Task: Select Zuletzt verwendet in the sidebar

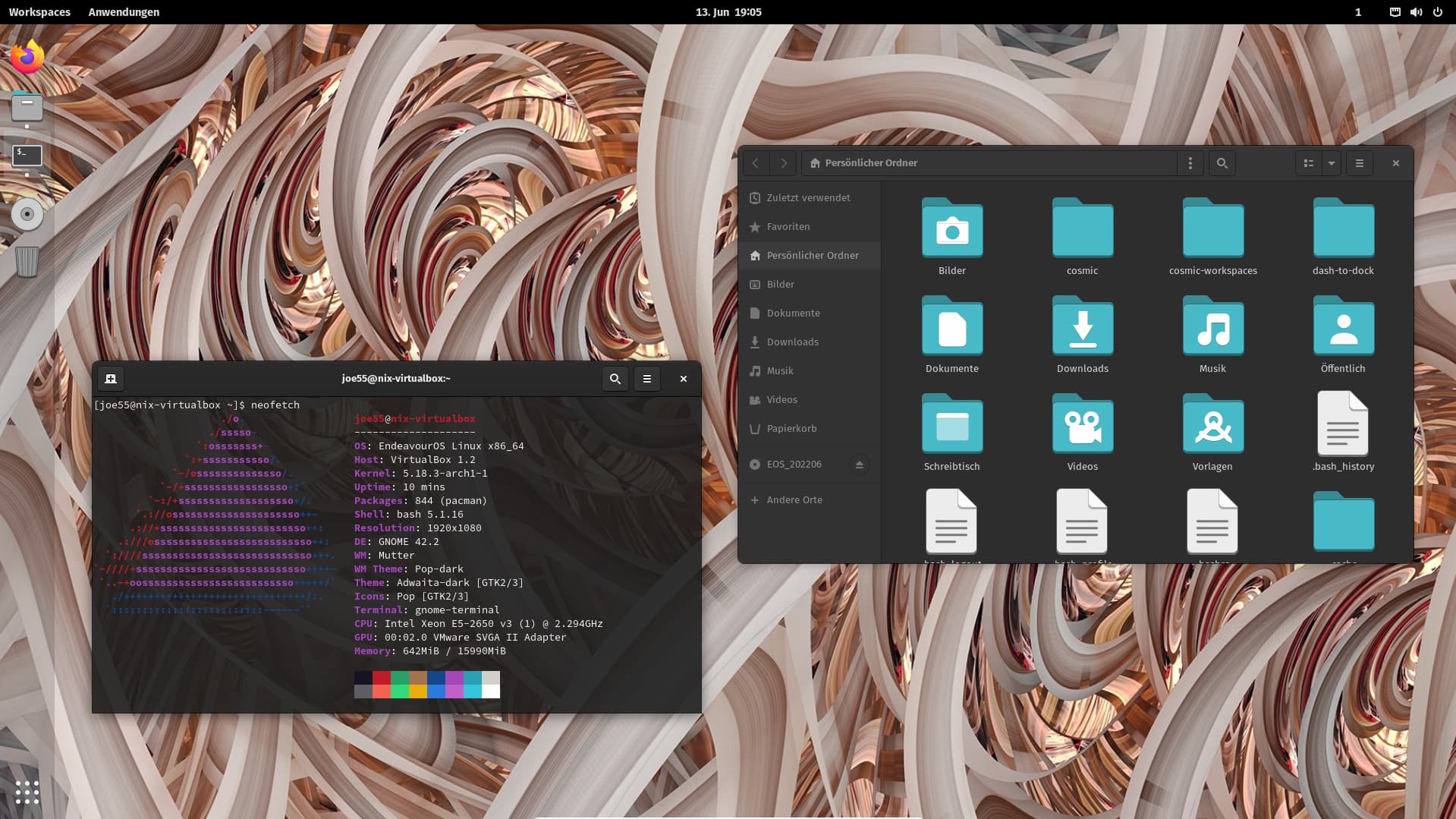Action: [x=810, y=198]
